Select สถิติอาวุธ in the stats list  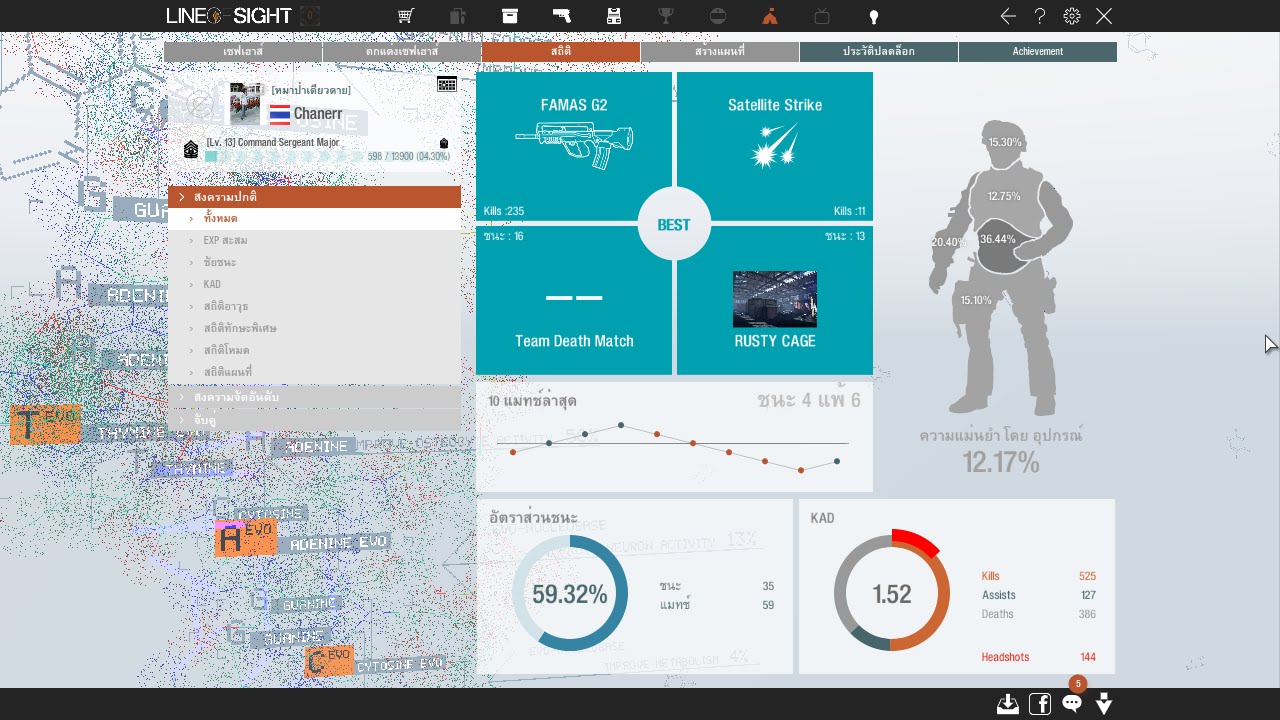(314, 307)
